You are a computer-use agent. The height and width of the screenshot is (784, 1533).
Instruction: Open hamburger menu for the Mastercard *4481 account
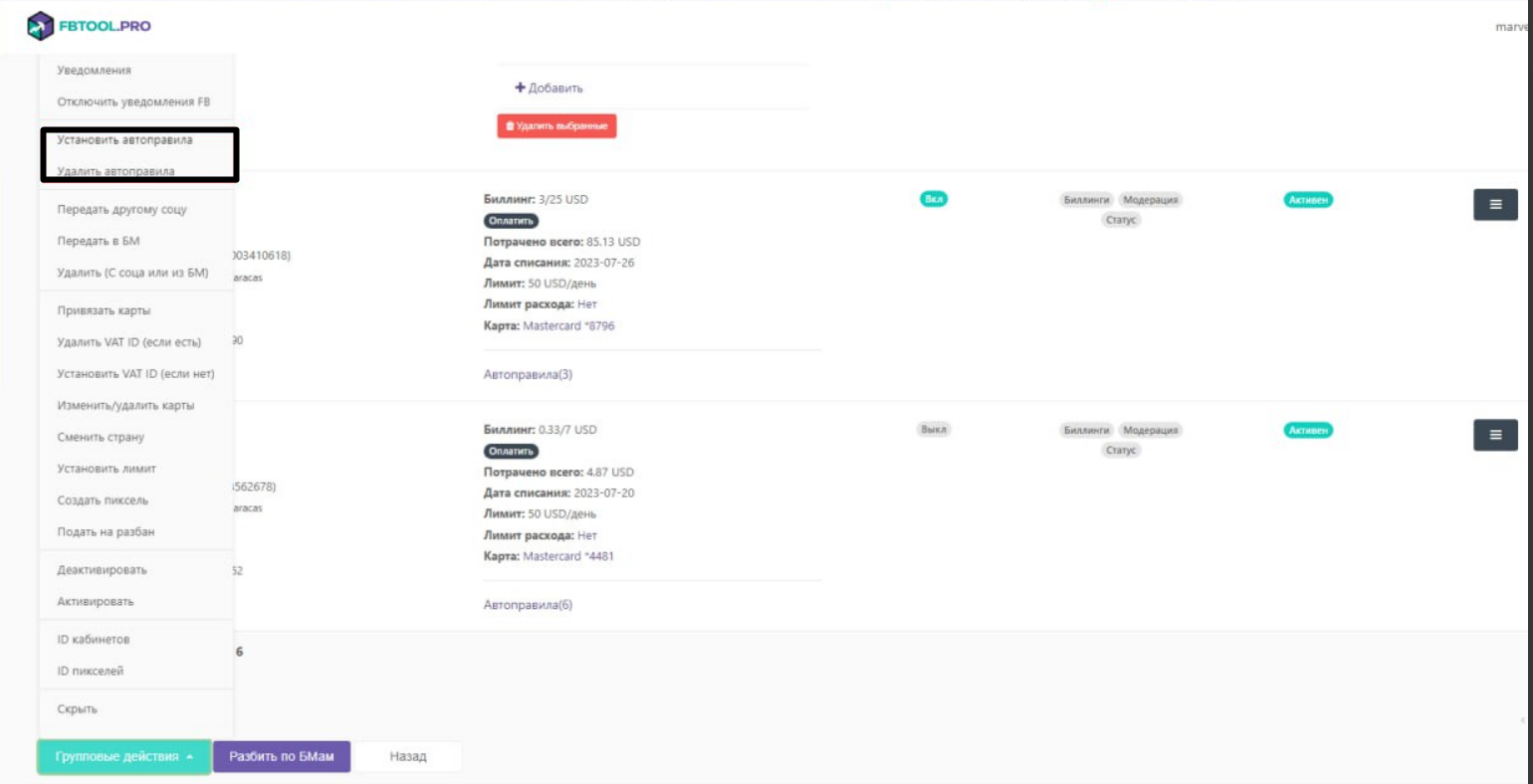pyautogui.click(x=1495, y=435)
